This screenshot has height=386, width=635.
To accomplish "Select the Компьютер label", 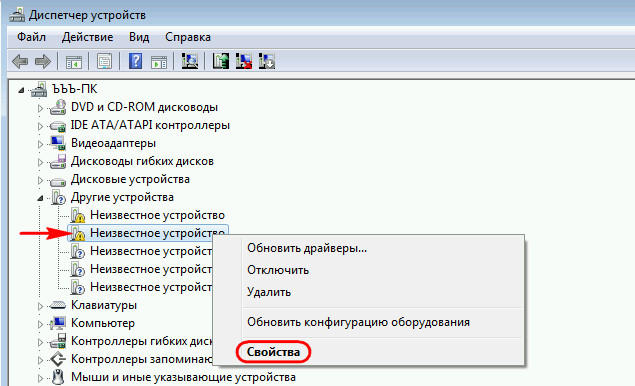I will click(103, 323).
